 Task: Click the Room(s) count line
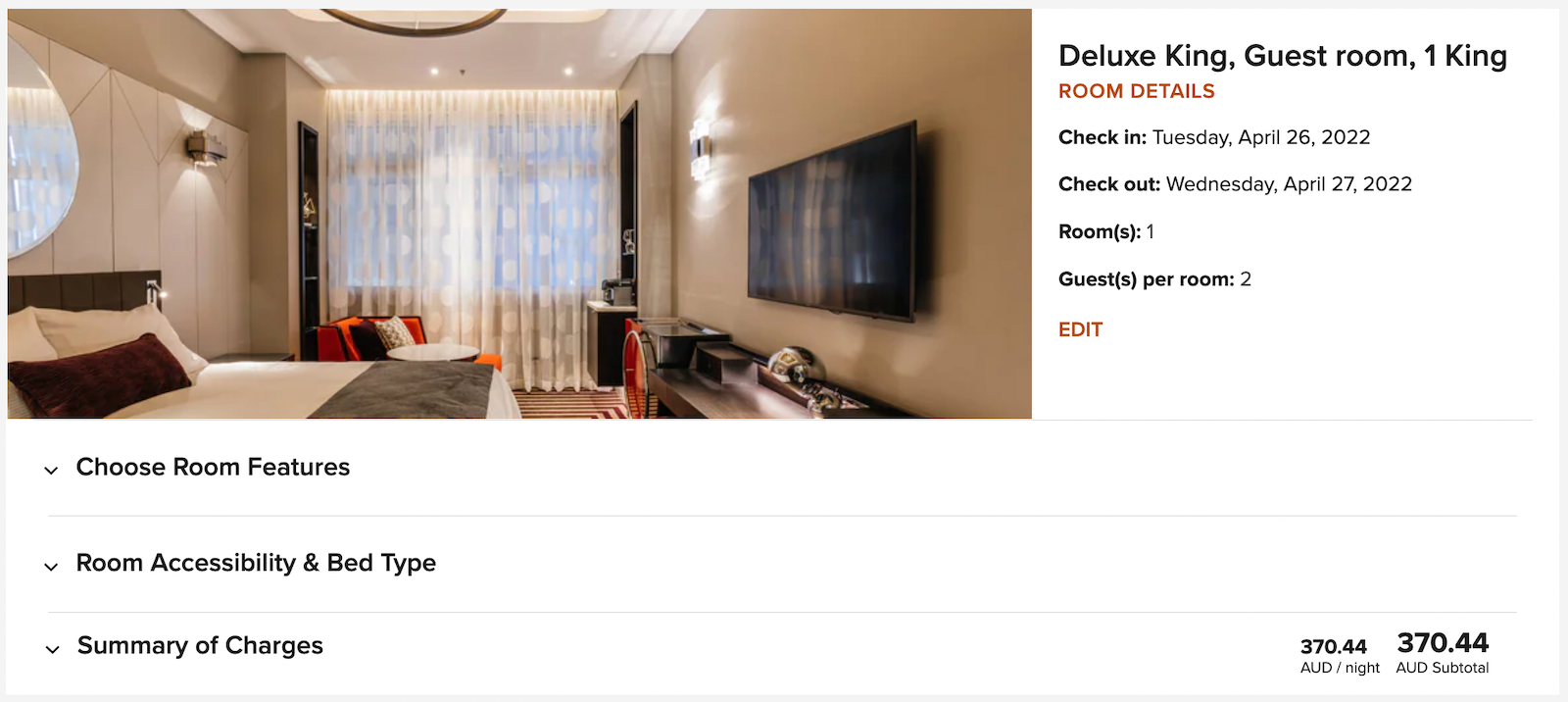[x=1106, y=231]
